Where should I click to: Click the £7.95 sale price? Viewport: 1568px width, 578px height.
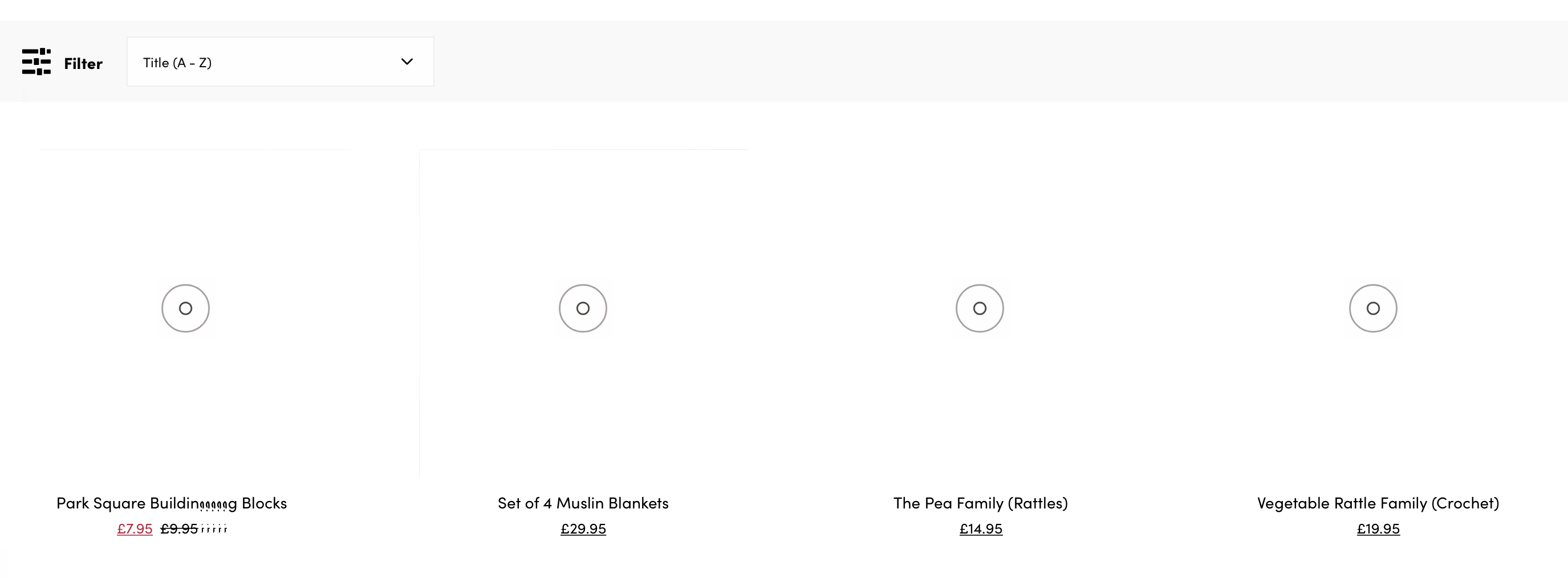135,529
